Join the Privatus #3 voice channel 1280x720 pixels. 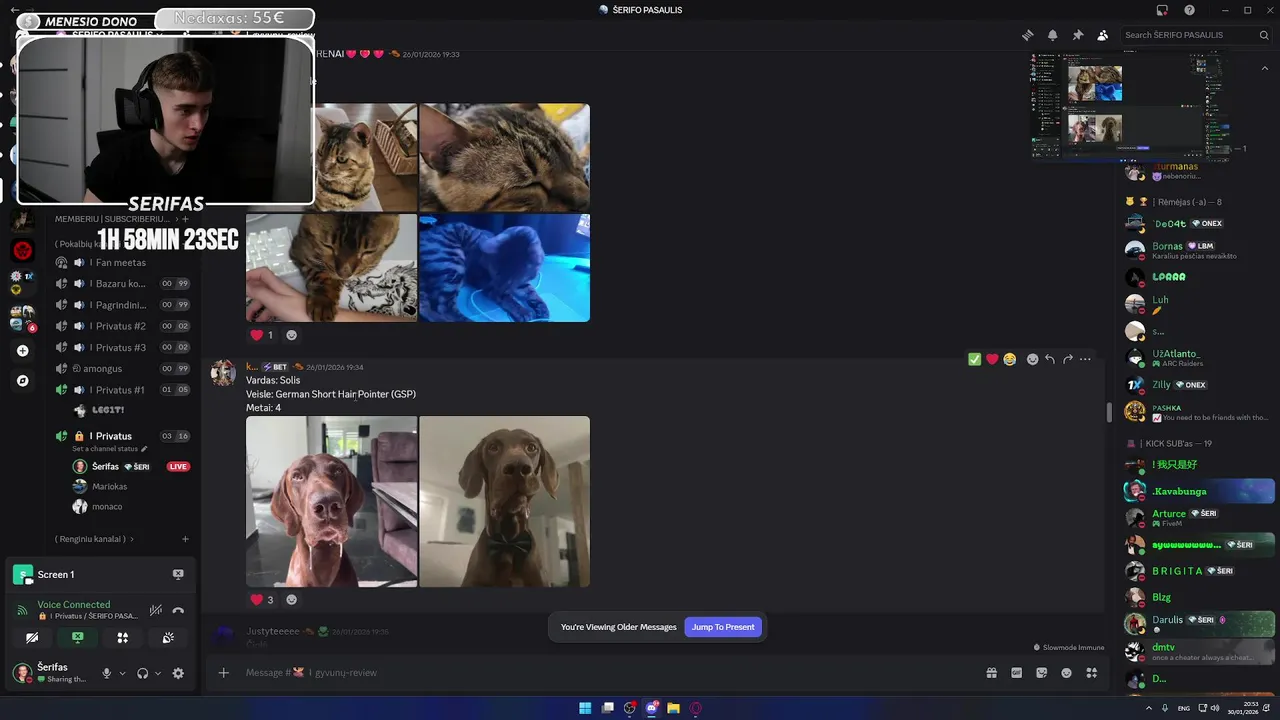[x=122, y=347]
